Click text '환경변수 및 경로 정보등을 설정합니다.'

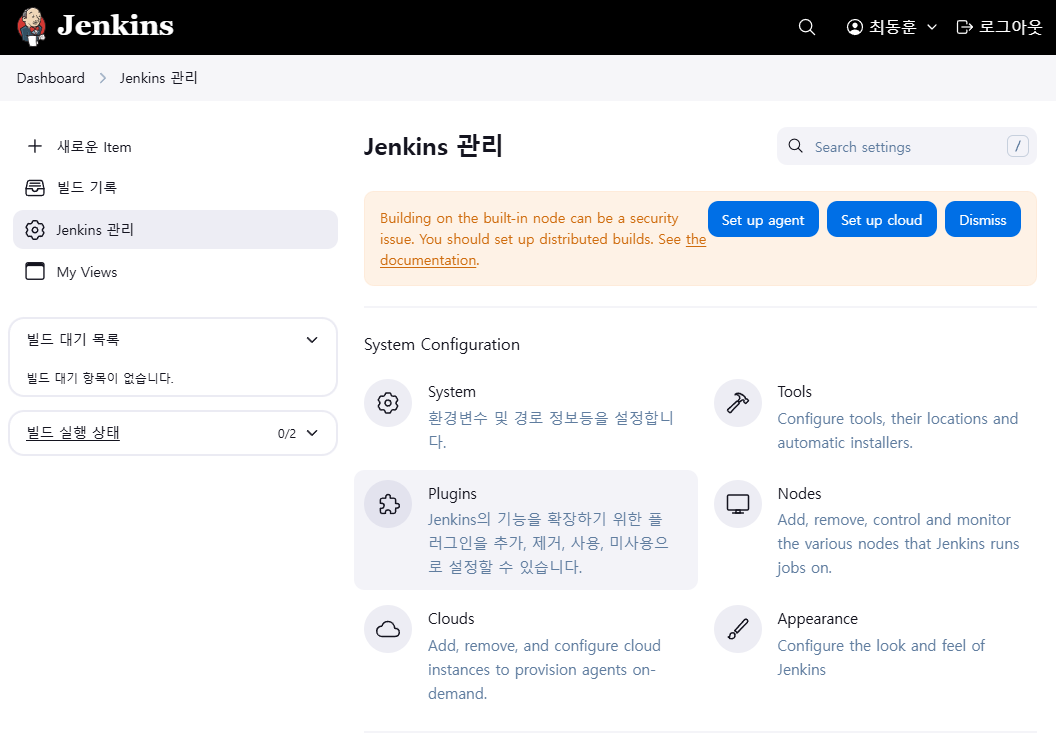[x=551, y=429]
